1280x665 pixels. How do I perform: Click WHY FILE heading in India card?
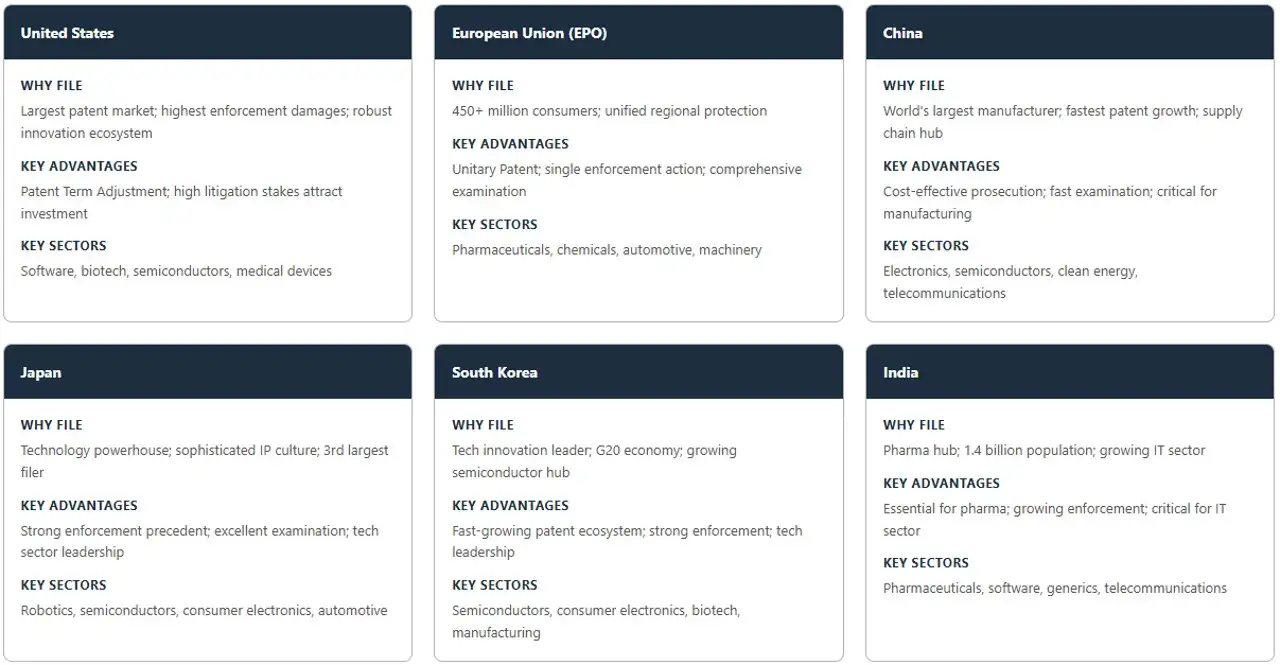pos(914,425)
